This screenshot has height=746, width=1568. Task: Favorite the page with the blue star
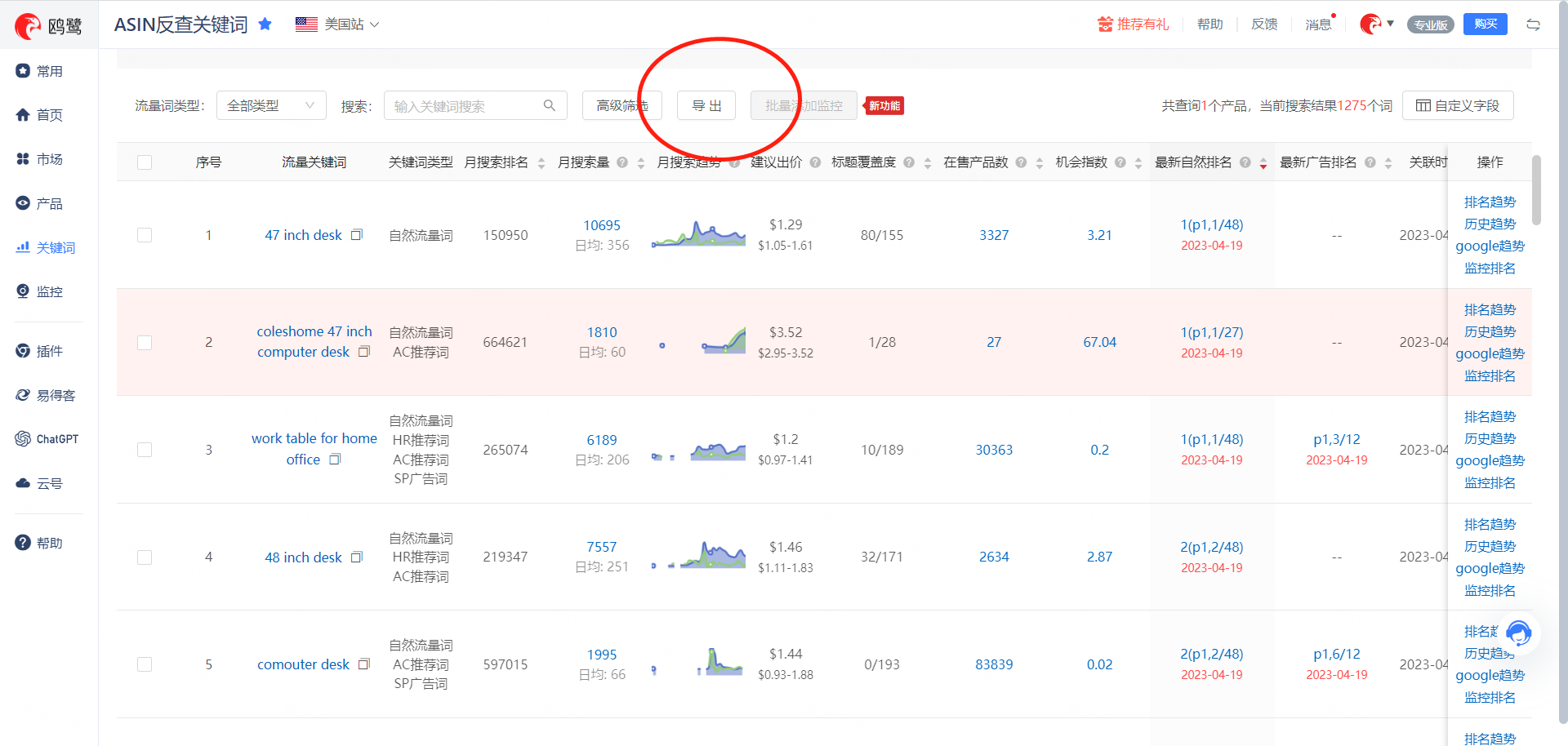click(x=265, y=24)
